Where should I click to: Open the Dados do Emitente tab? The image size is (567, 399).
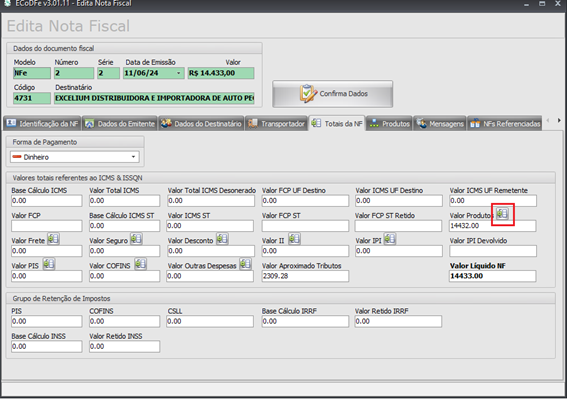[x=120, y=124]
